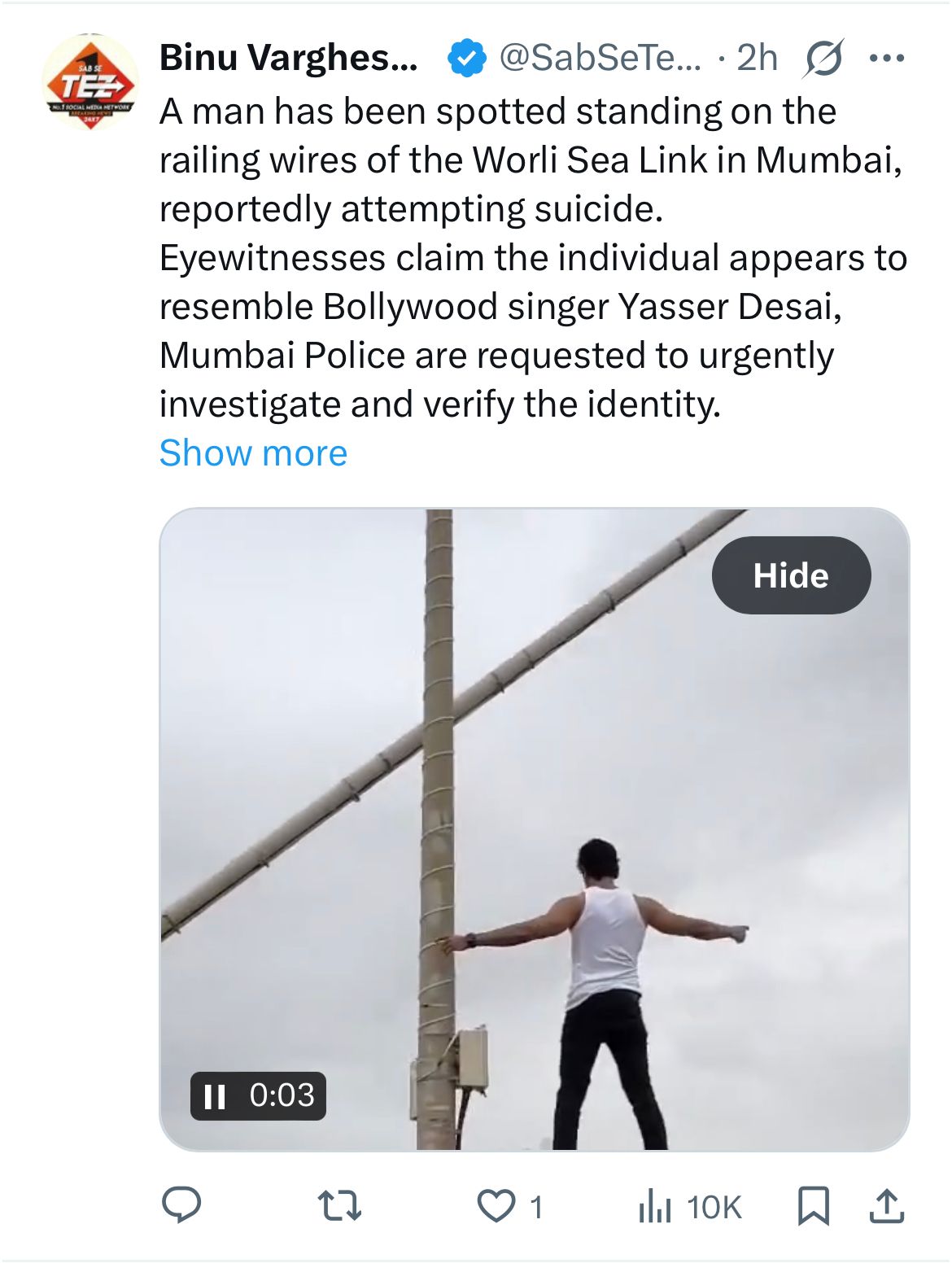Click the 10K views count
952x1272 pixels.
714,1208
